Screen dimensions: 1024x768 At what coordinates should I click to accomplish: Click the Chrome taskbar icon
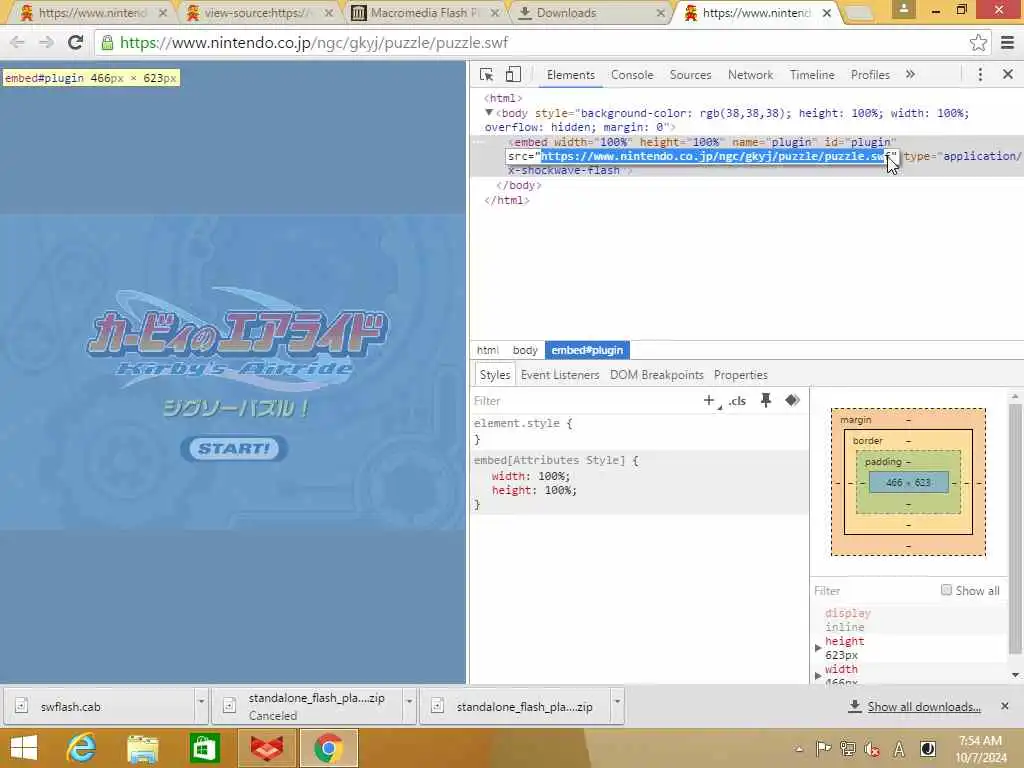[x=328, y=748]
